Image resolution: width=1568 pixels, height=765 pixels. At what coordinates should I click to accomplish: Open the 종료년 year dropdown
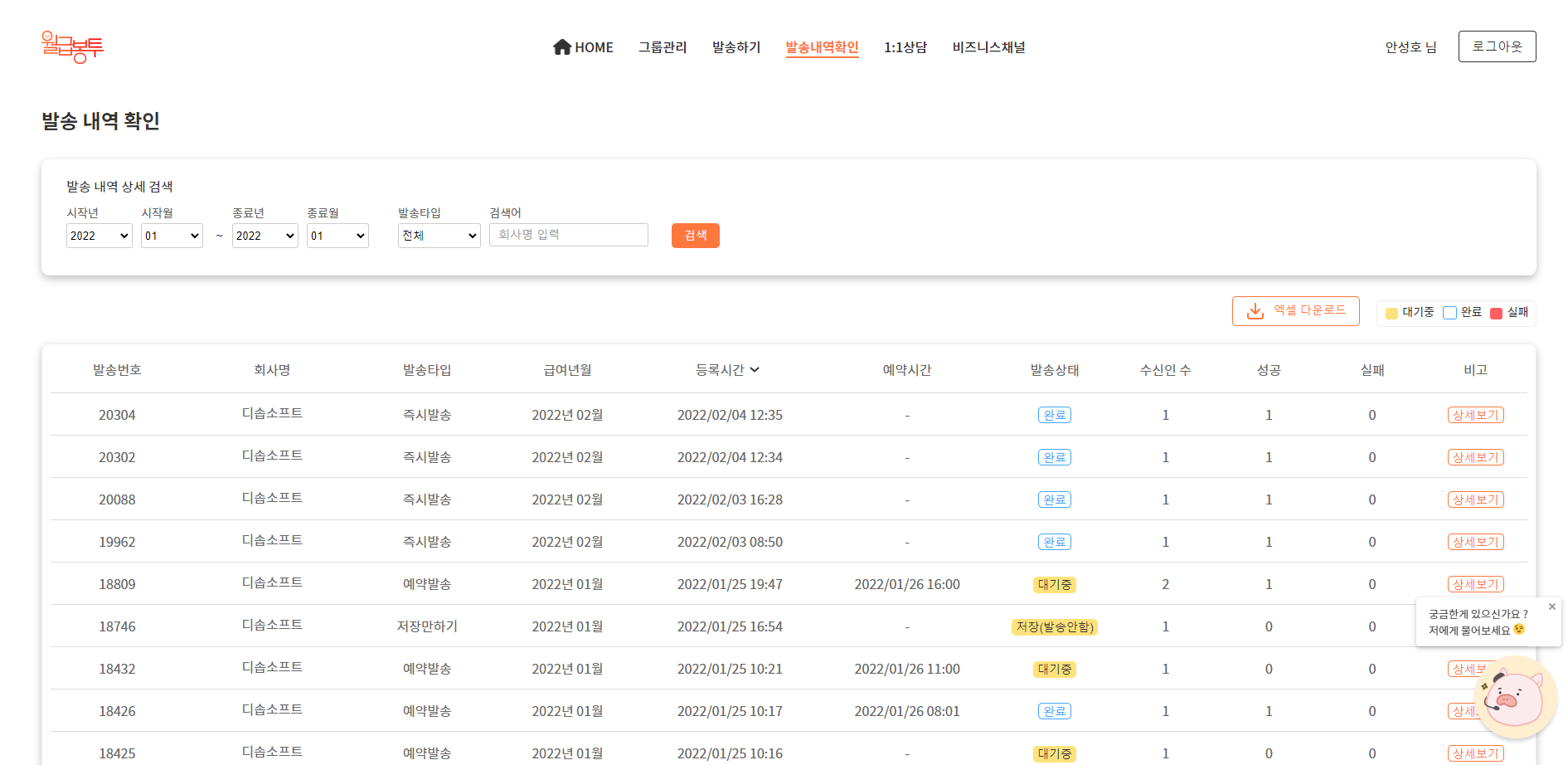pos(265,236)
